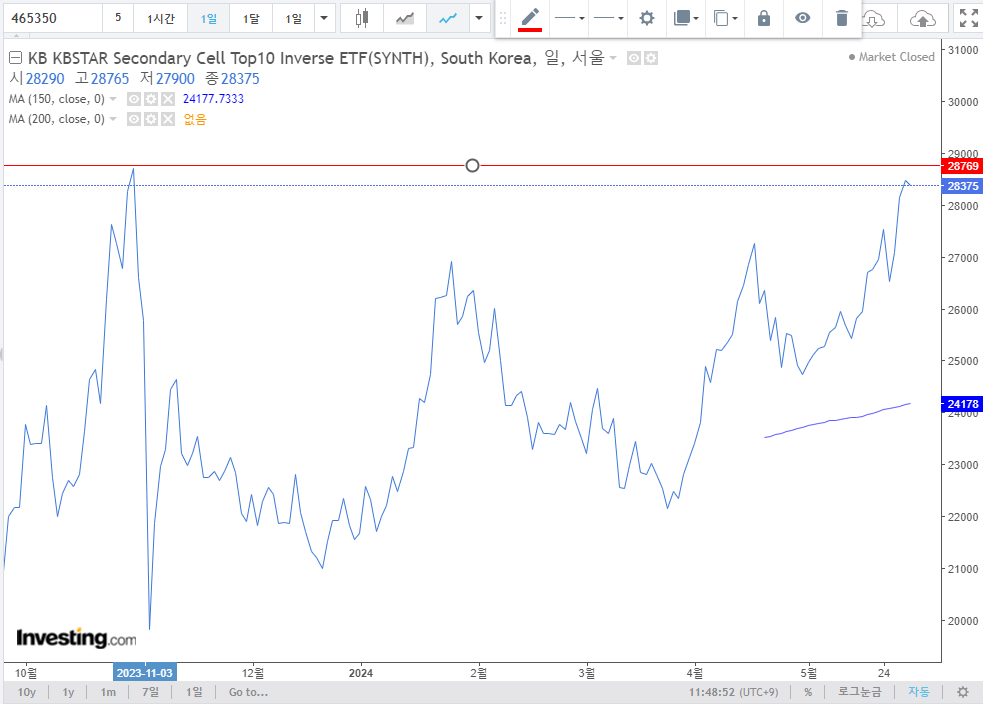Screen dimensions: 983x704
Task: Toggle 로그눈금 log scale
Action: [859, 692]
